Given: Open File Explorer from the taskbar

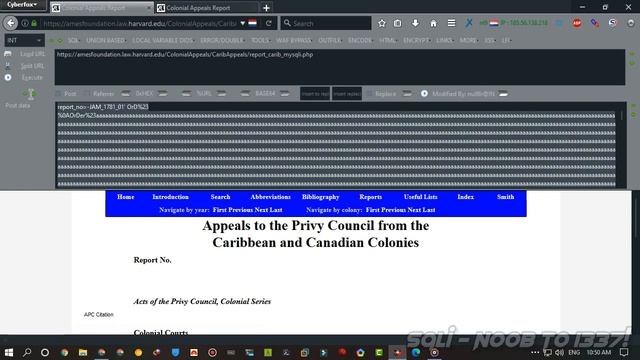Looking at the screenshot, I should pos(83,352).
